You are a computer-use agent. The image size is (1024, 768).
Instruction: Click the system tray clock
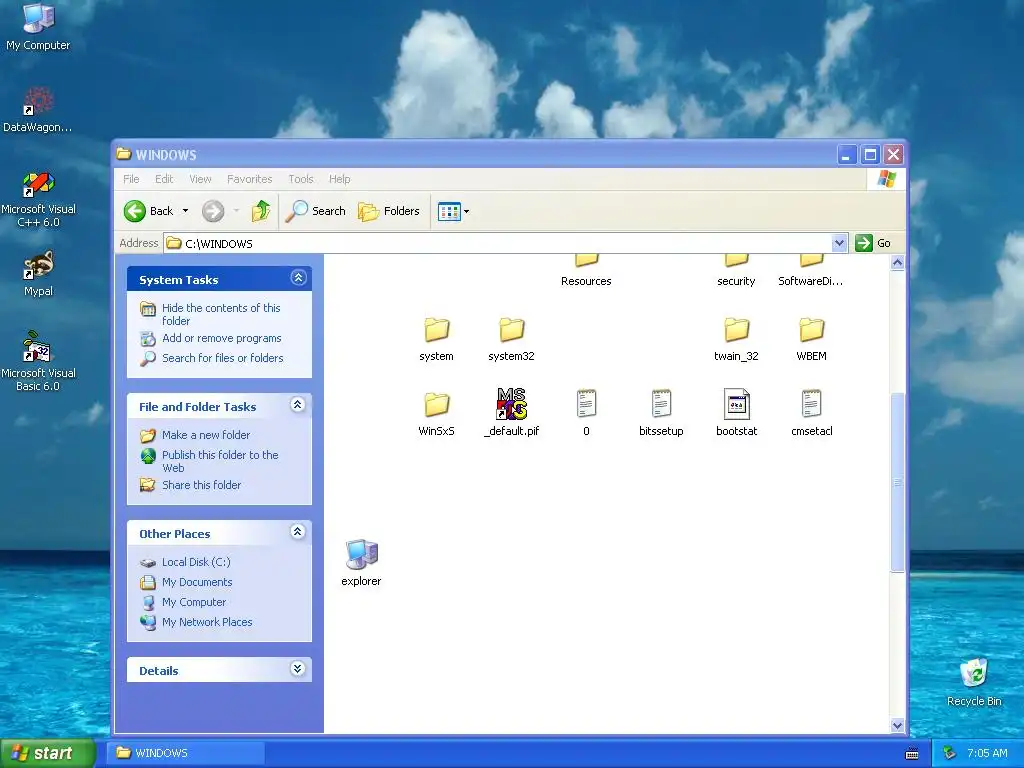pyautogui.click(x=987, y=753)
